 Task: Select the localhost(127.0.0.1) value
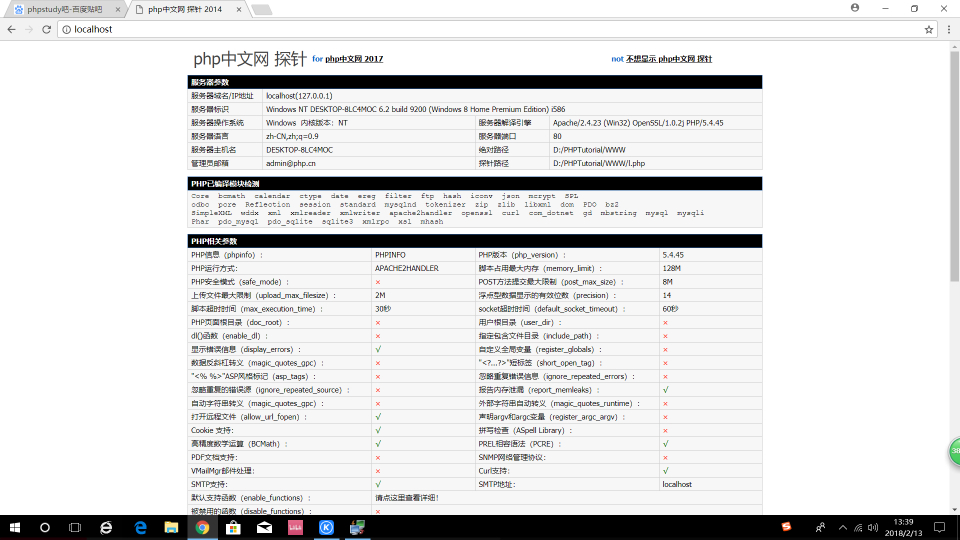click(299, 96)
